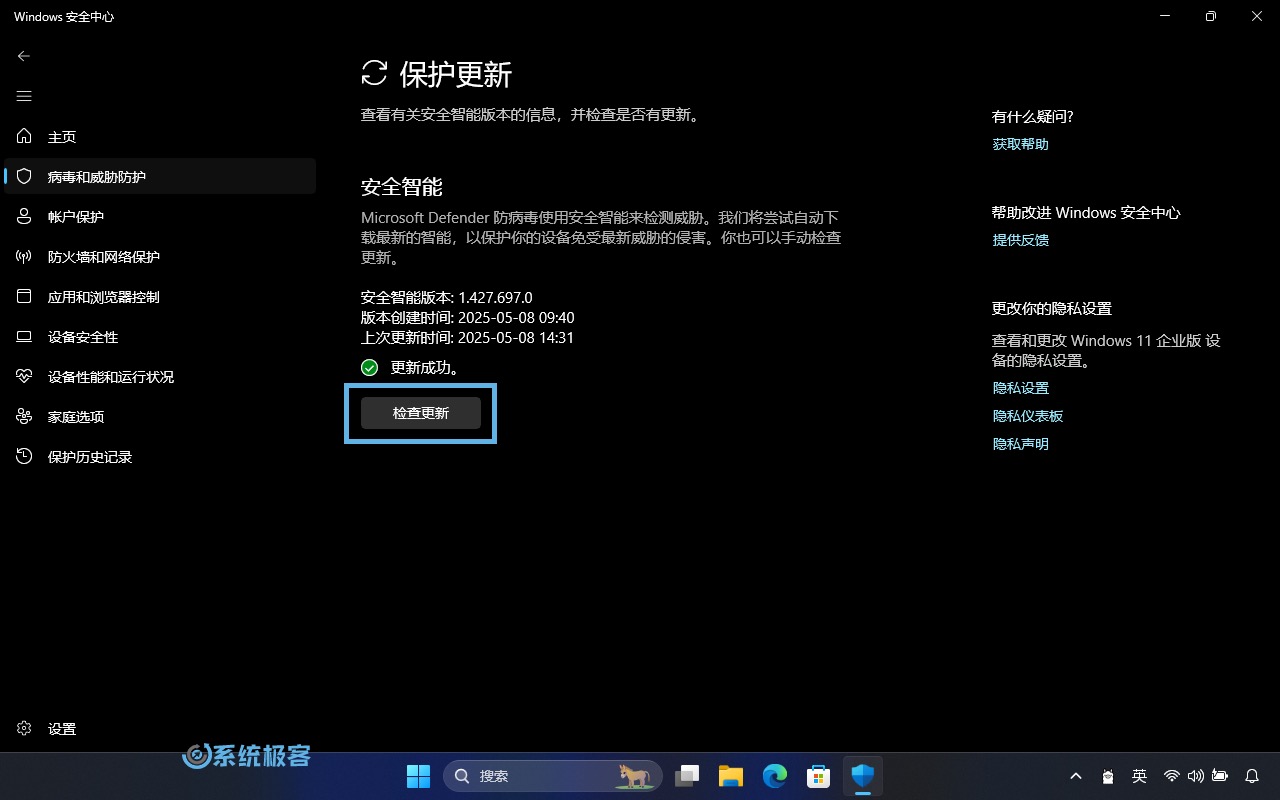Click the 更改你的隐私设置 heading
Image resolution: width=1280 pixels, height=800 pixels.
[1052, 309]
